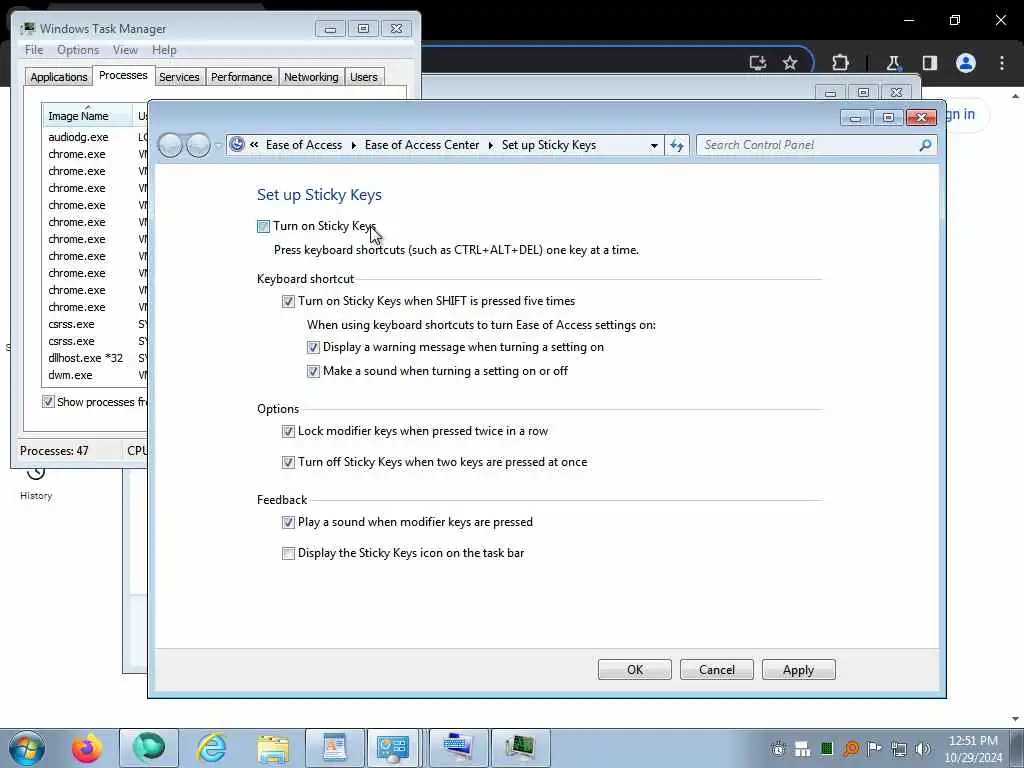
Task: Switch to Task Manager taskbar button
Action: click(520, 748)
